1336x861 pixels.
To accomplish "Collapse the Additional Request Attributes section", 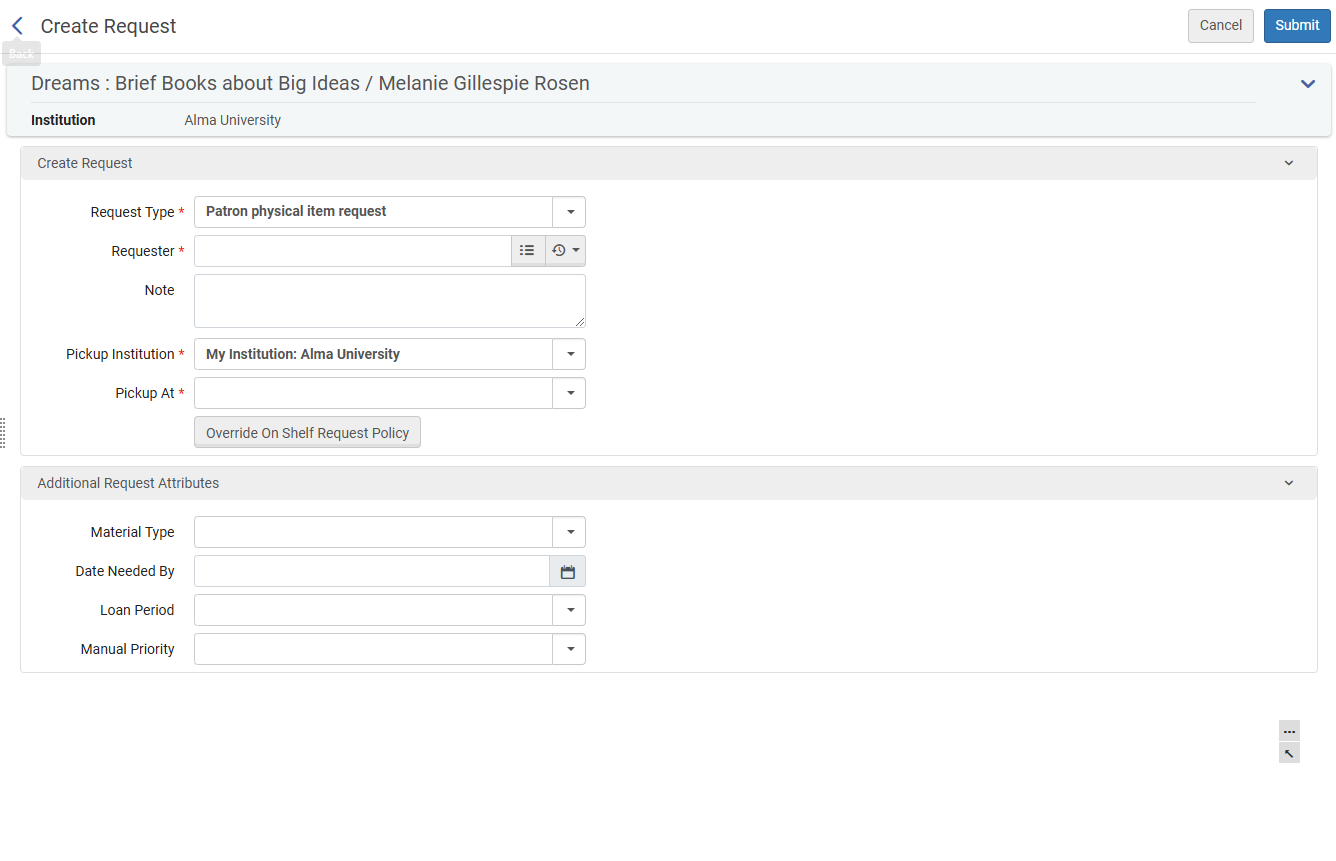I will click(x=1288, y=483).
